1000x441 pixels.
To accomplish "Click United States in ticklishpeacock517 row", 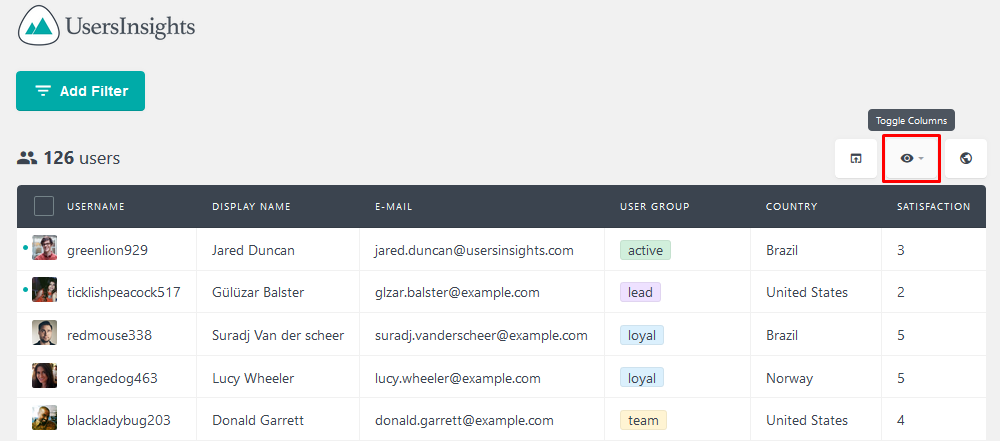I will [807, 292].
